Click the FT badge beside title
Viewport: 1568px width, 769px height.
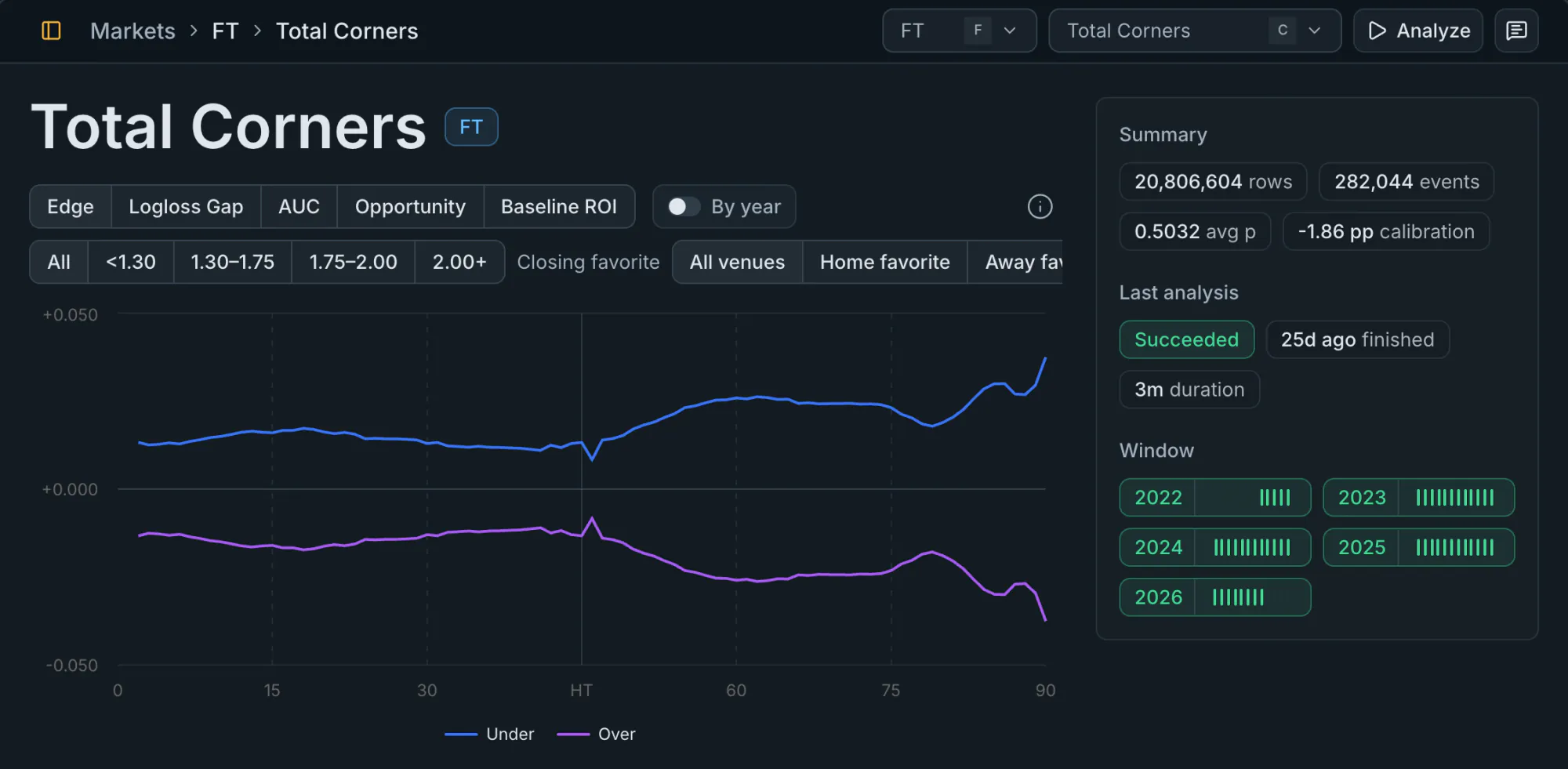[x=471, y=127]
